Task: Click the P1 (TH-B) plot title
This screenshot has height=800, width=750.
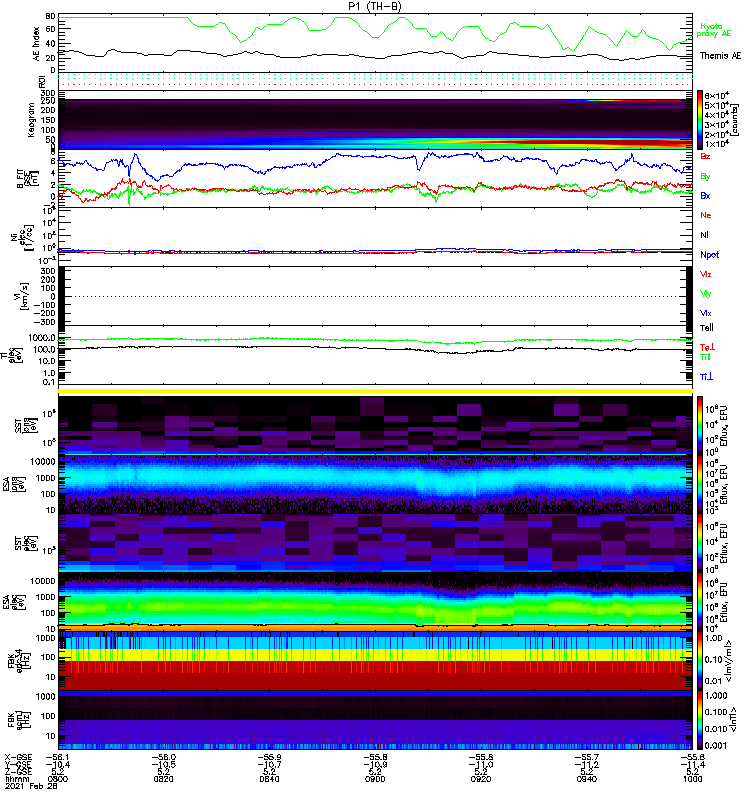Action: (x=374, y=6)
